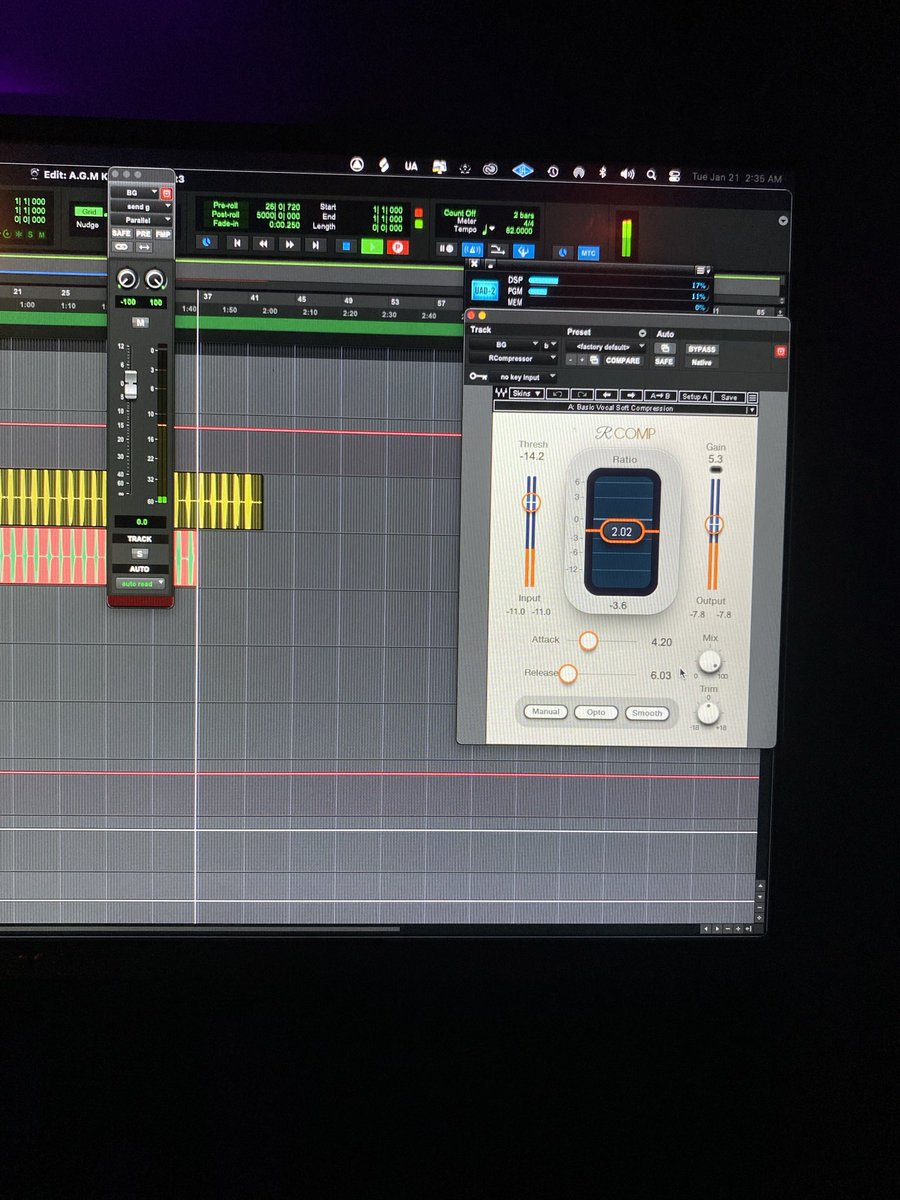Click the Creative Cloud menu bar icon
Viewport: 900px width, 1200px height.
[490, 169]
